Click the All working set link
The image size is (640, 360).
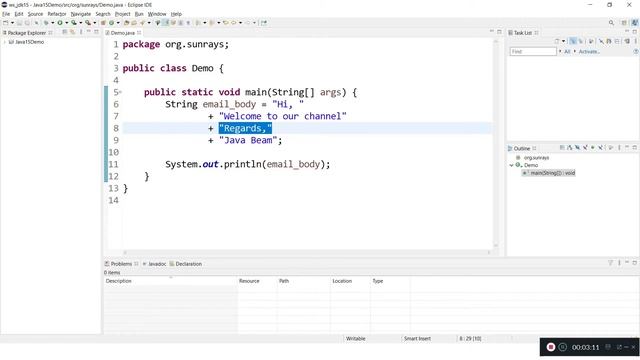tap(567, 51)
